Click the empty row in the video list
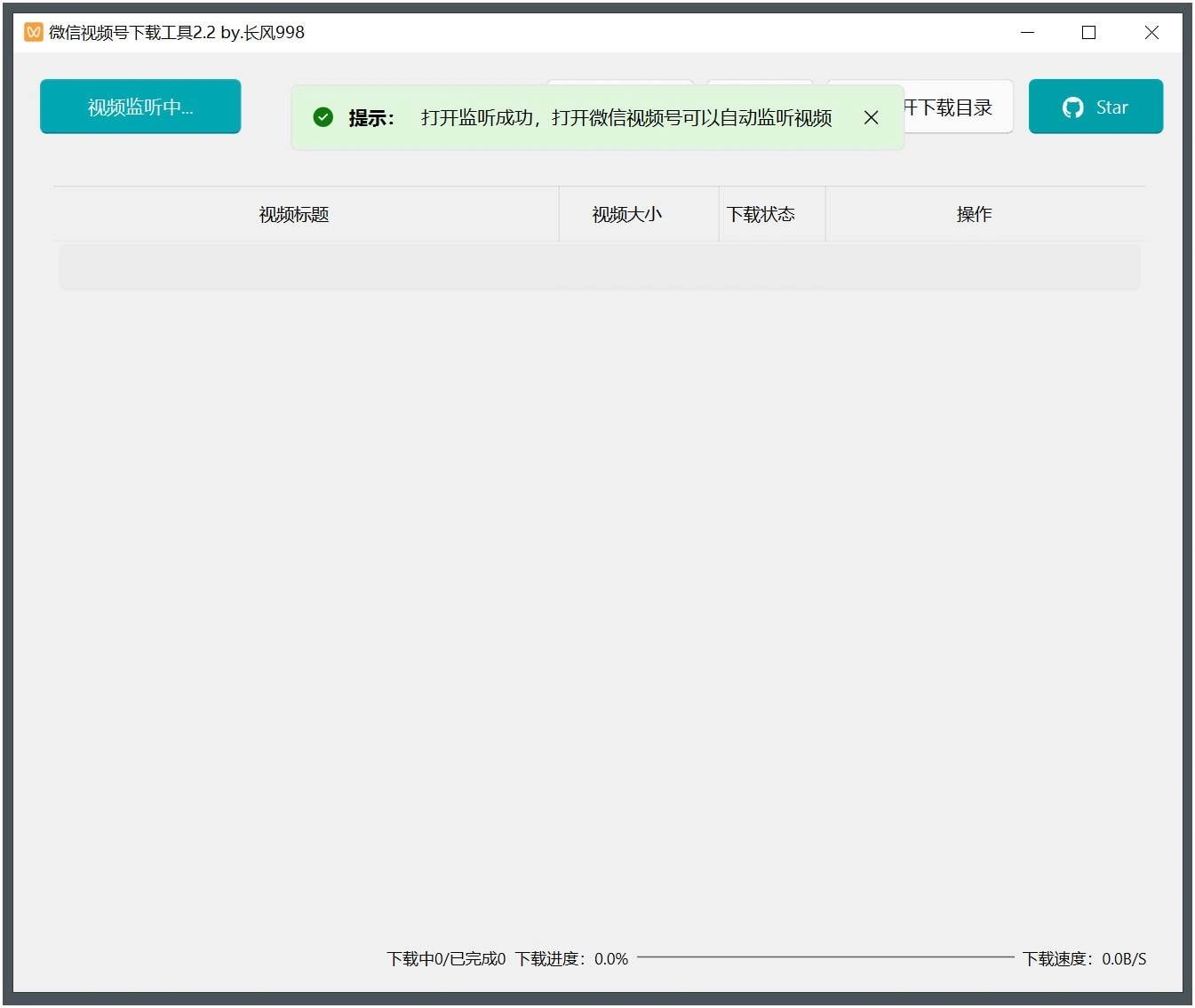 coord(599,266)
